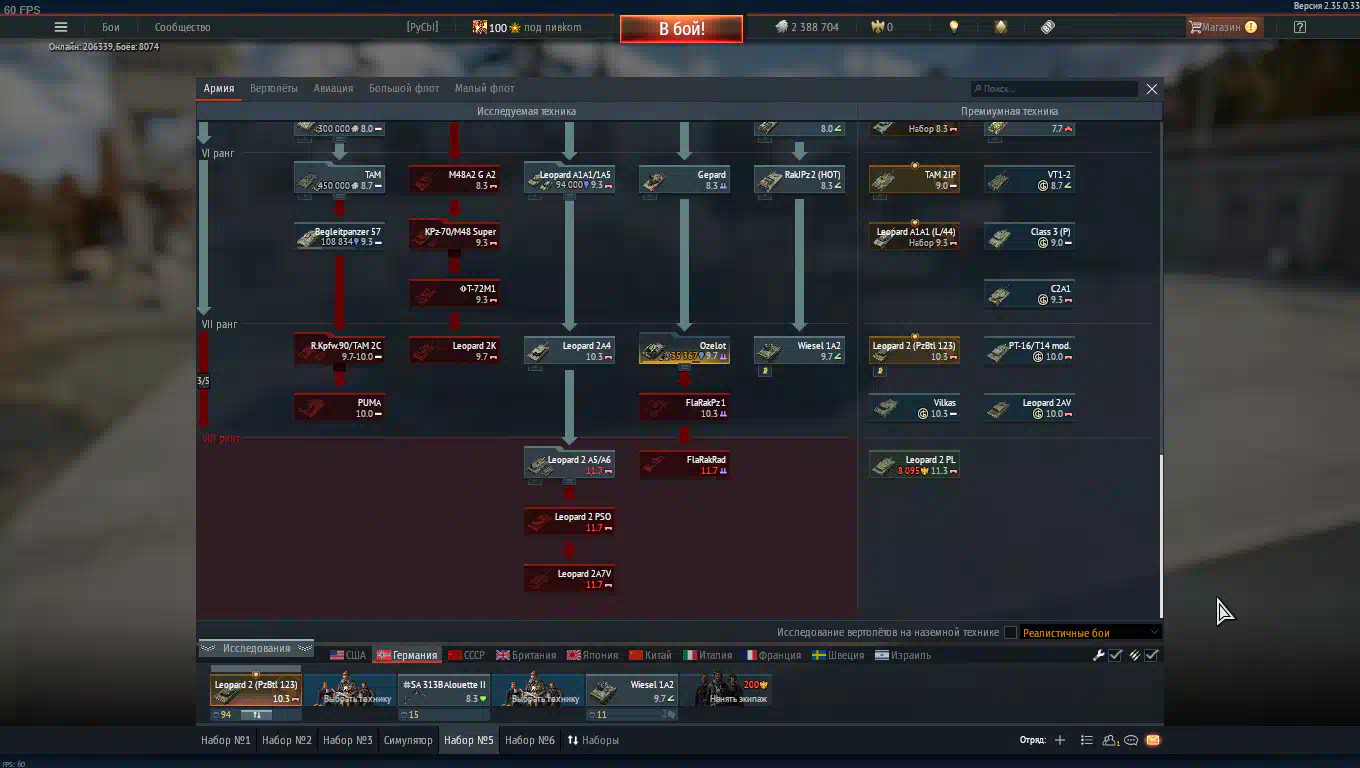Switch to preset Набор №1
The width and height of the screenshot is (1360, 768).
pyautogui.click(x=226, y=740)
